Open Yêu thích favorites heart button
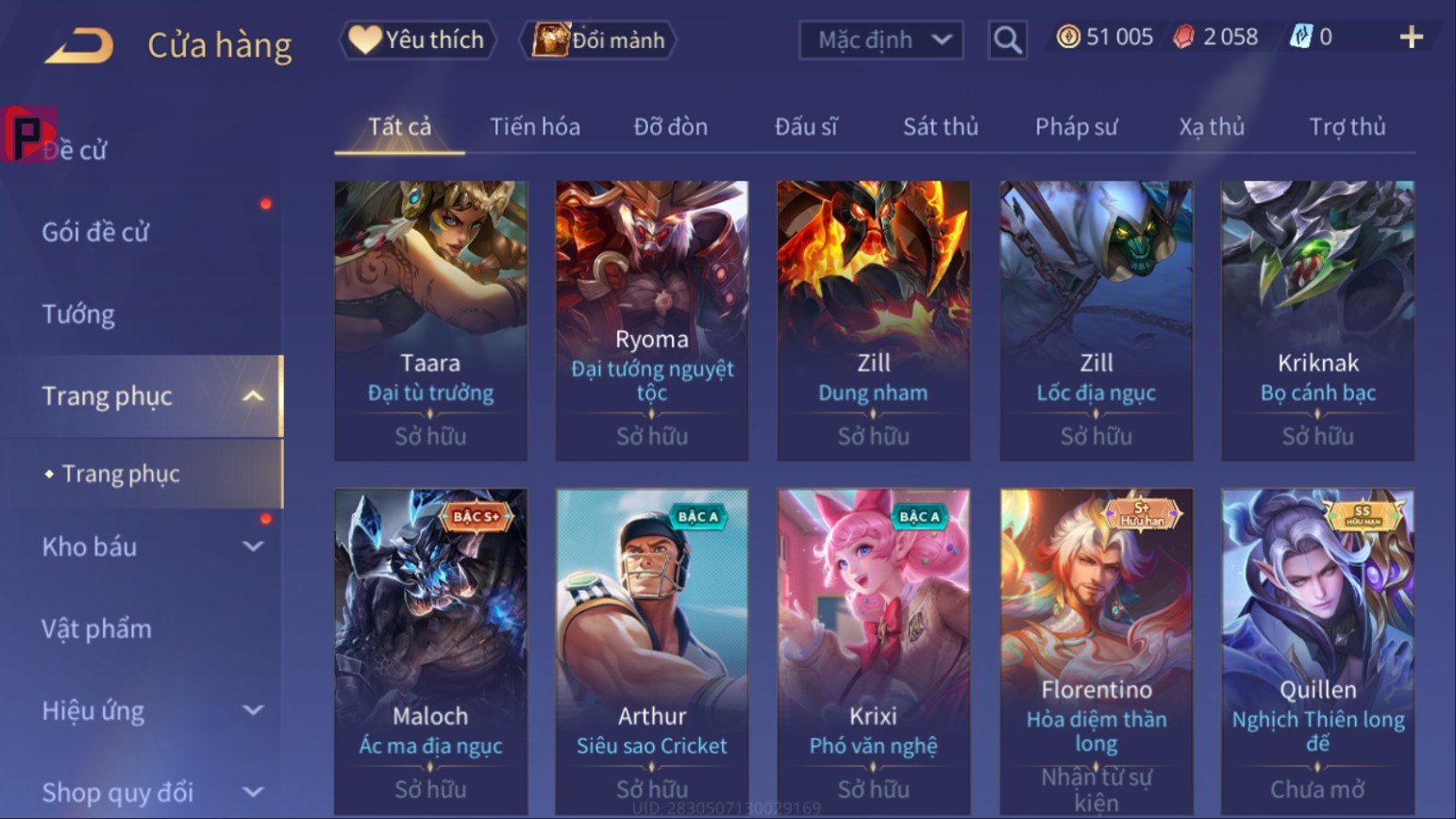This screenshot has height=819, width=1456. (x=417, y=40)
